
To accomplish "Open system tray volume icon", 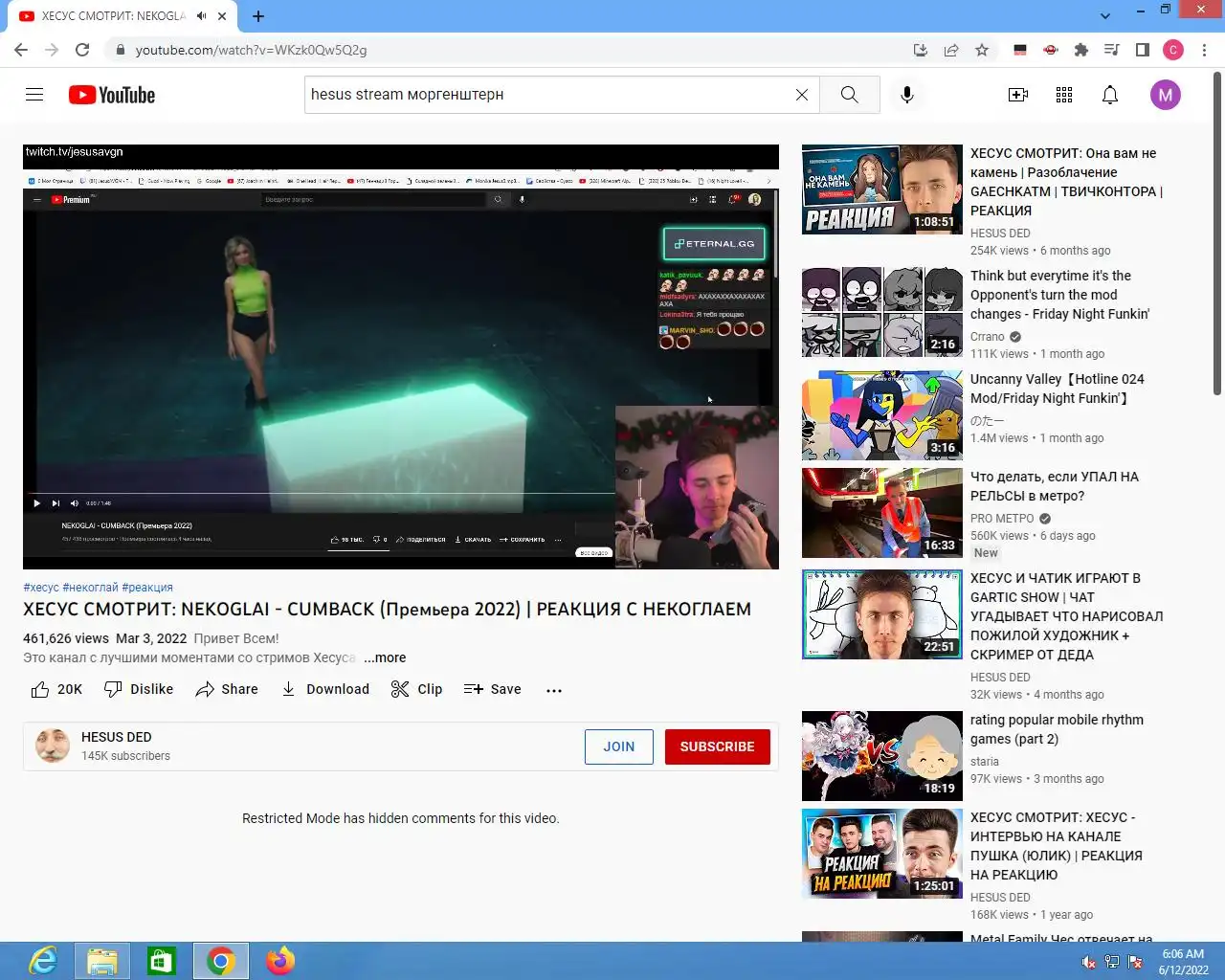I will [1089, 962].
